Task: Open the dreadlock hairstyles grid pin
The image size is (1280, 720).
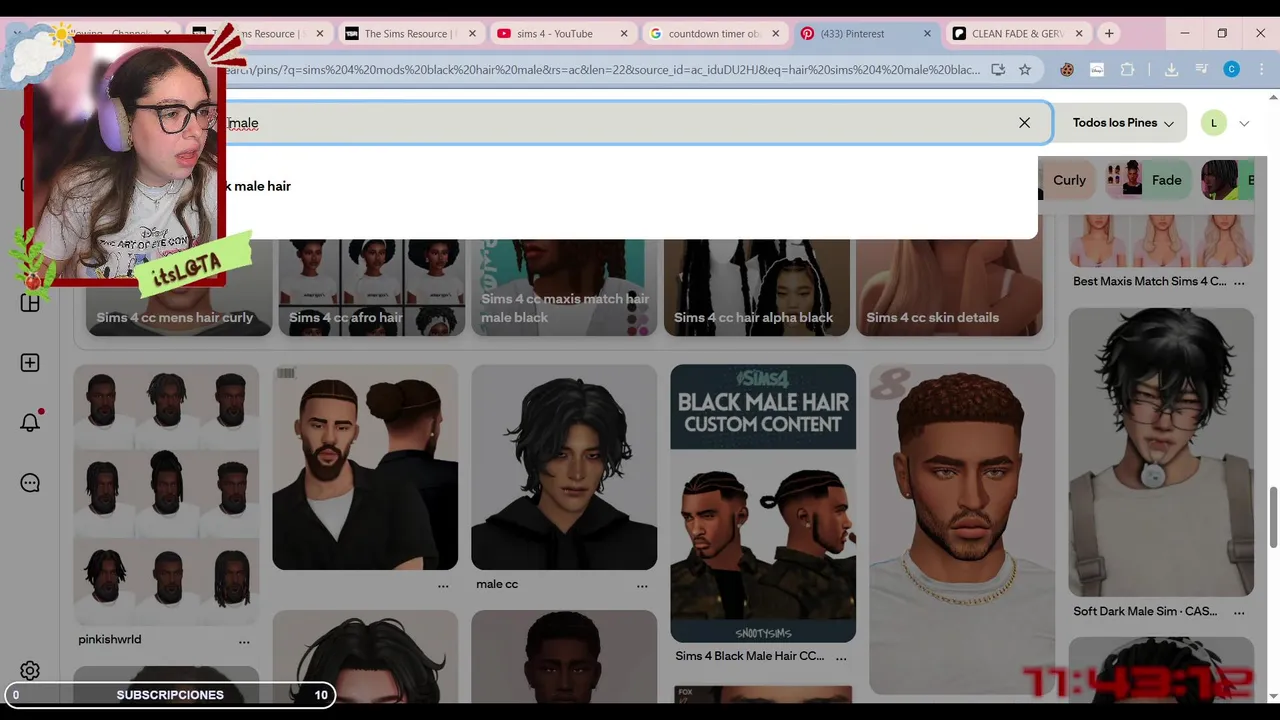Action: tap(166, 494)
